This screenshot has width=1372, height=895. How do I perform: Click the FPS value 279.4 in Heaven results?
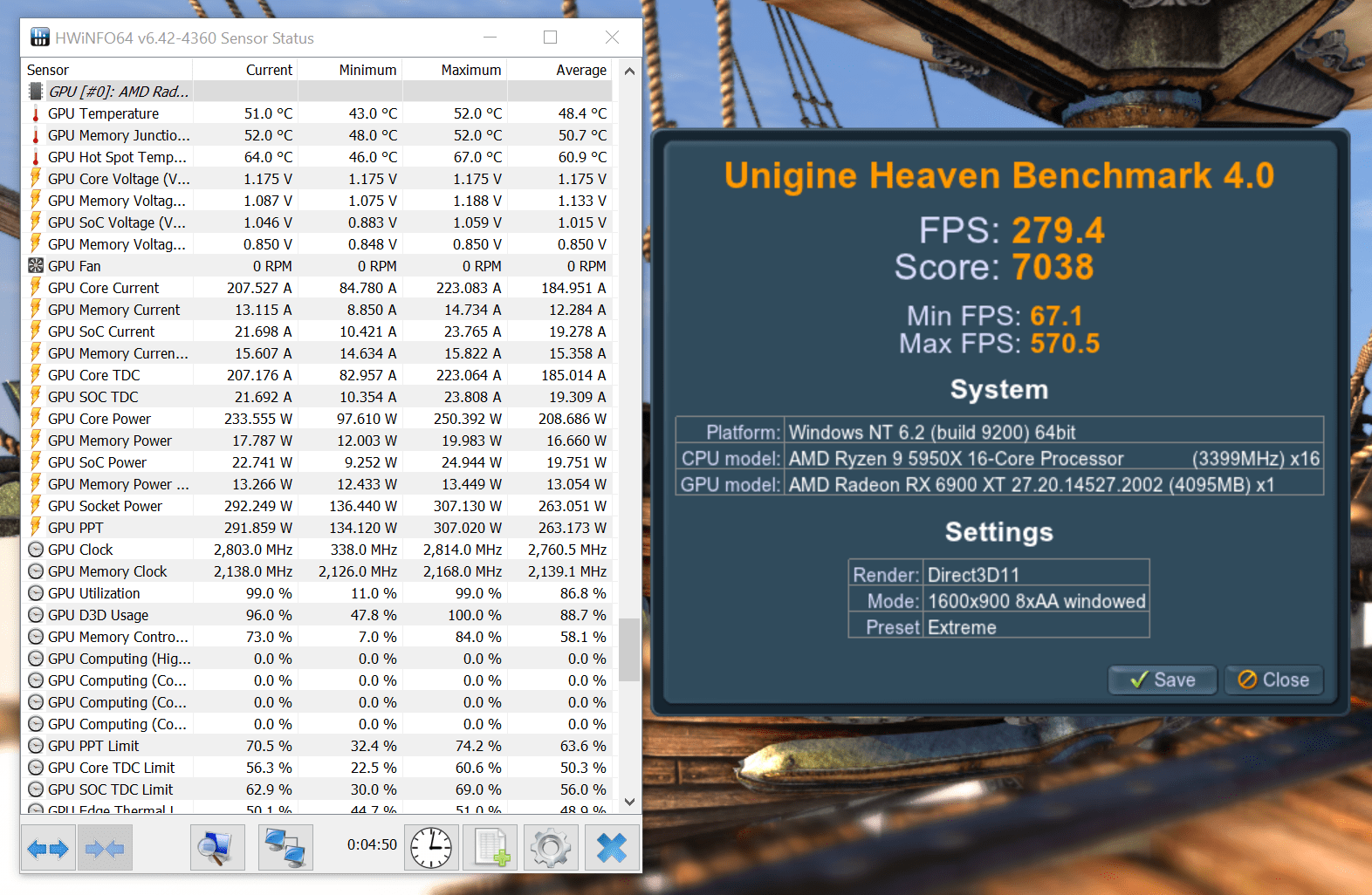[1058, 231]
